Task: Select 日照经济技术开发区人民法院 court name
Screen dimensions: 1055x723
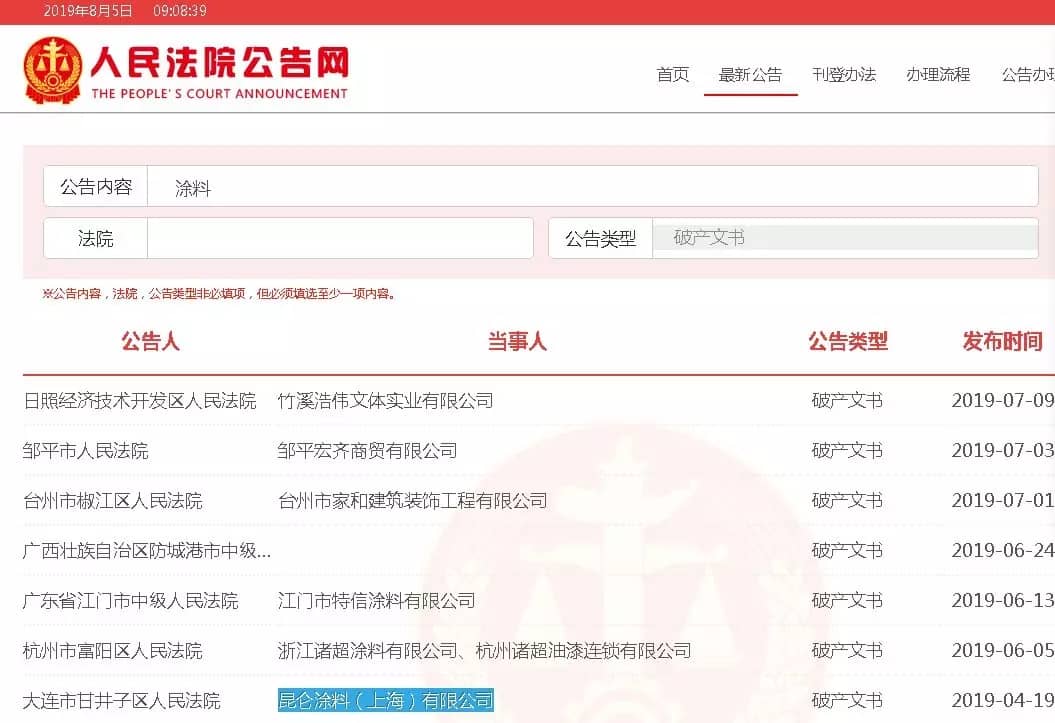Action: (x=140, y=401)
